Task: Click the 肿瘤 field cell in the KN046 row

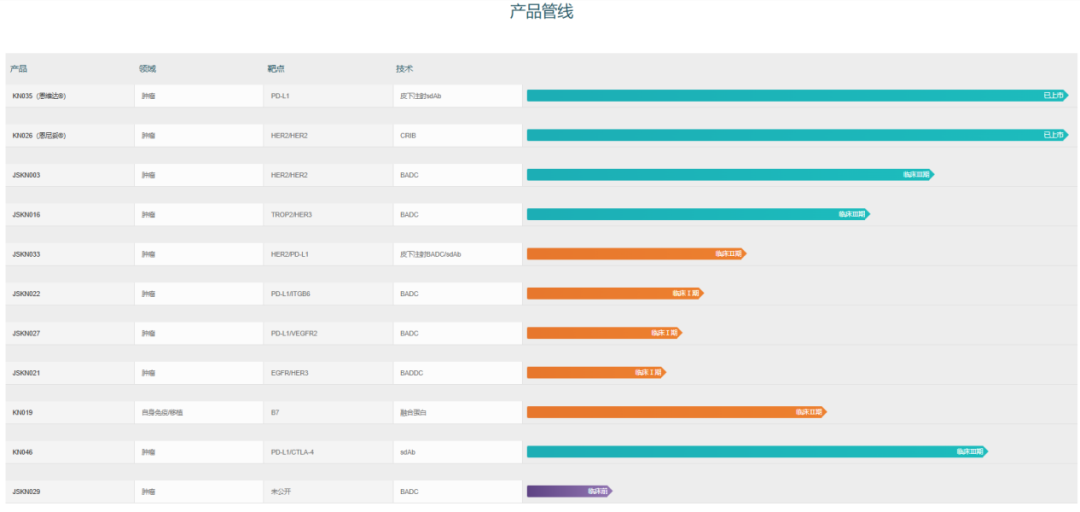Action: click(198, 452)
